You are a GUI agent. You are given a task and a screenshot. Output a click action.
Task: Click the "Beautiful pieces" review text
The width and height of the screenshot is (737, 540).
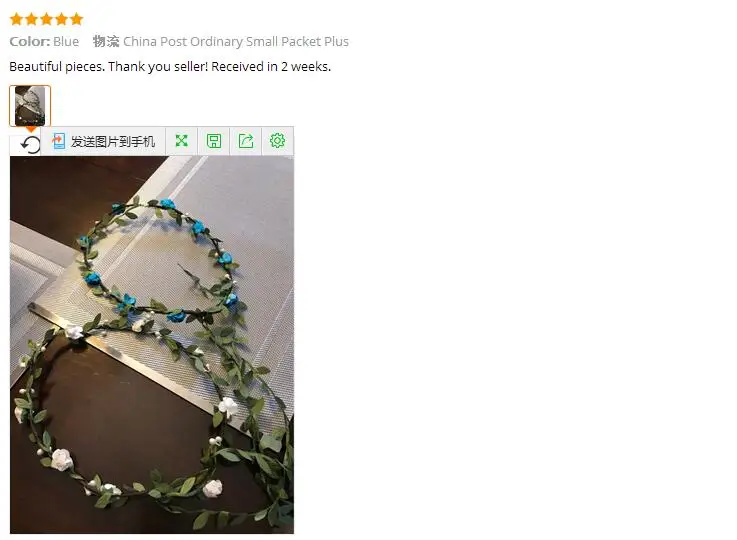pyautogui.click(x=170, y=67)
